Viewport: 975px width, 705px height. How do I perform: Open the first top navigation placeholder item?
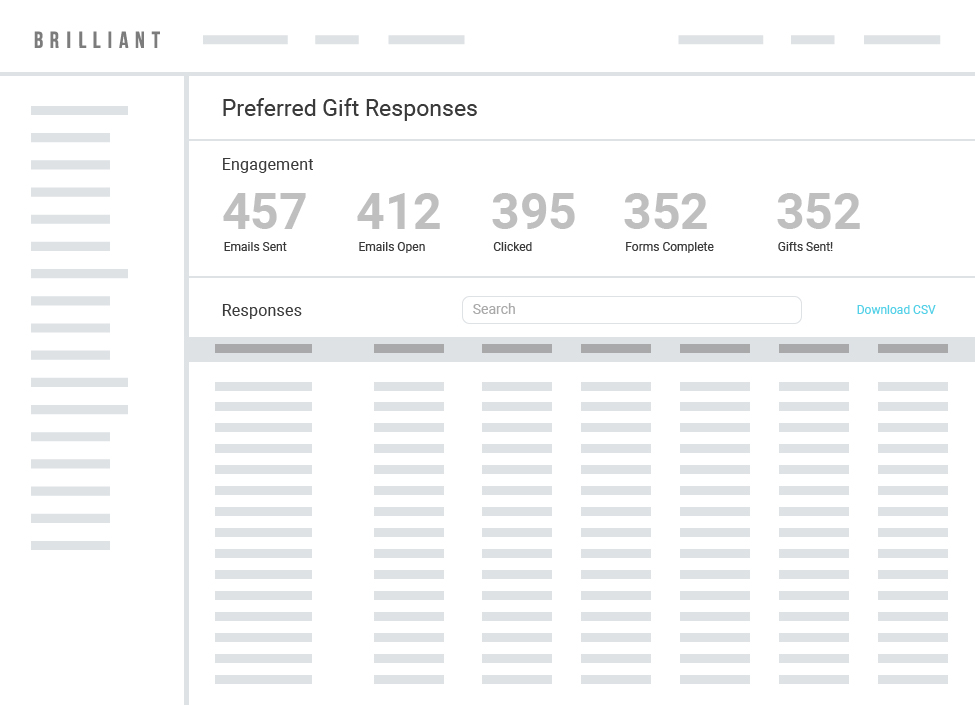pyautogui.click(x=245, y=40)
